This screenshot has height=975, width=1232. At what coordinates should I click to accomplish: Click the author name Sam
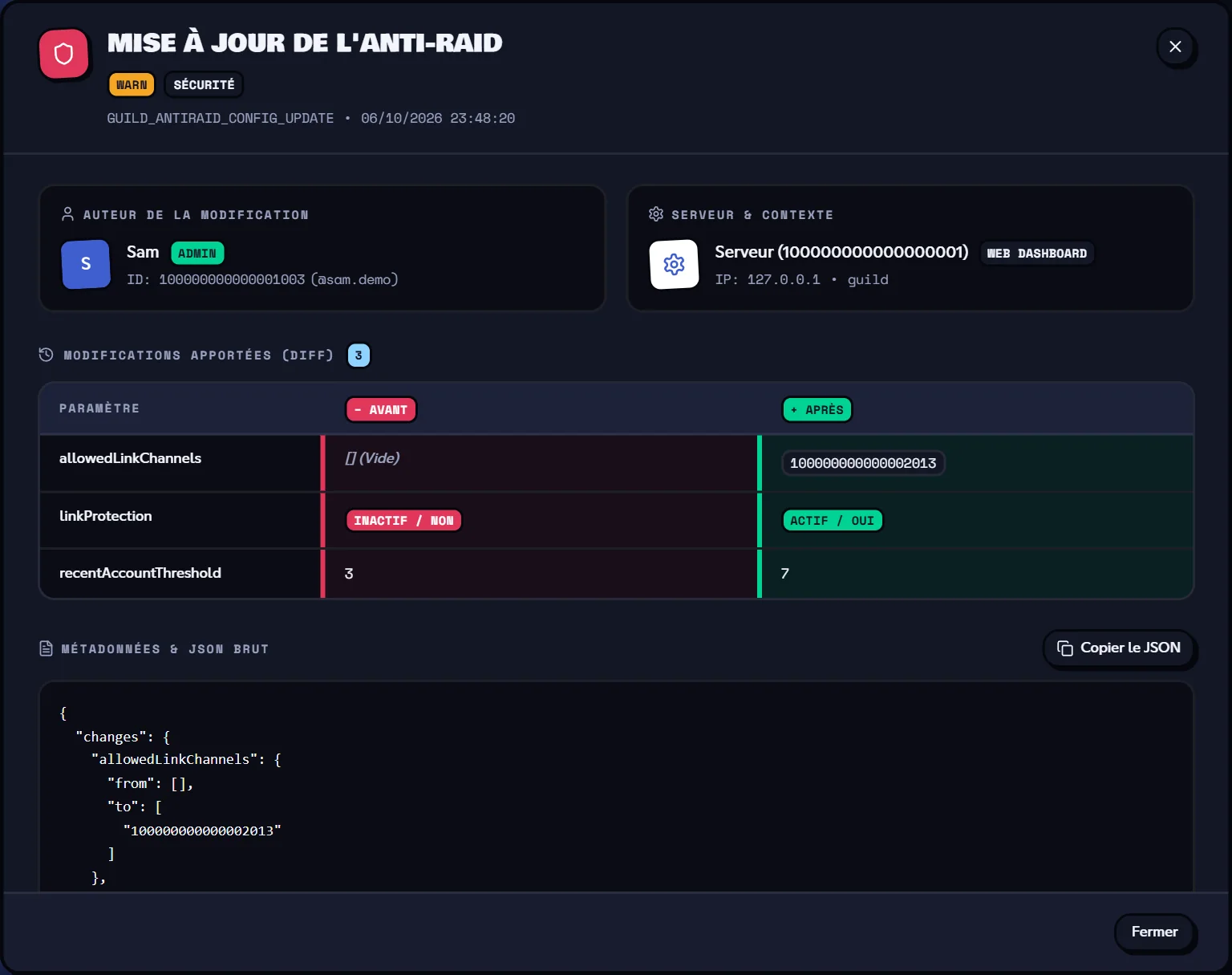(143, 252)
